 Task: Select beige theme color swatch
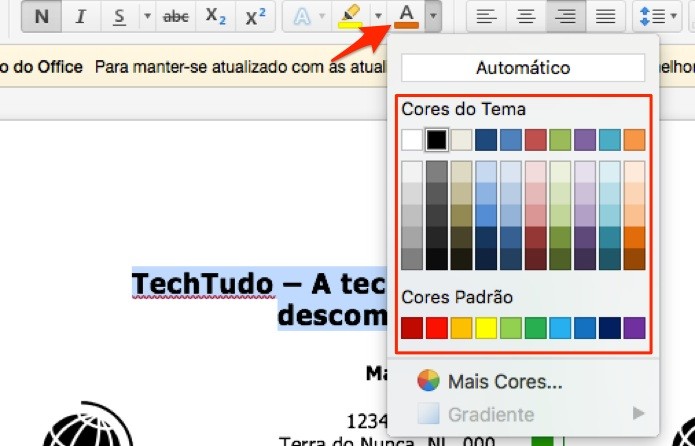(x=461, y=140)
